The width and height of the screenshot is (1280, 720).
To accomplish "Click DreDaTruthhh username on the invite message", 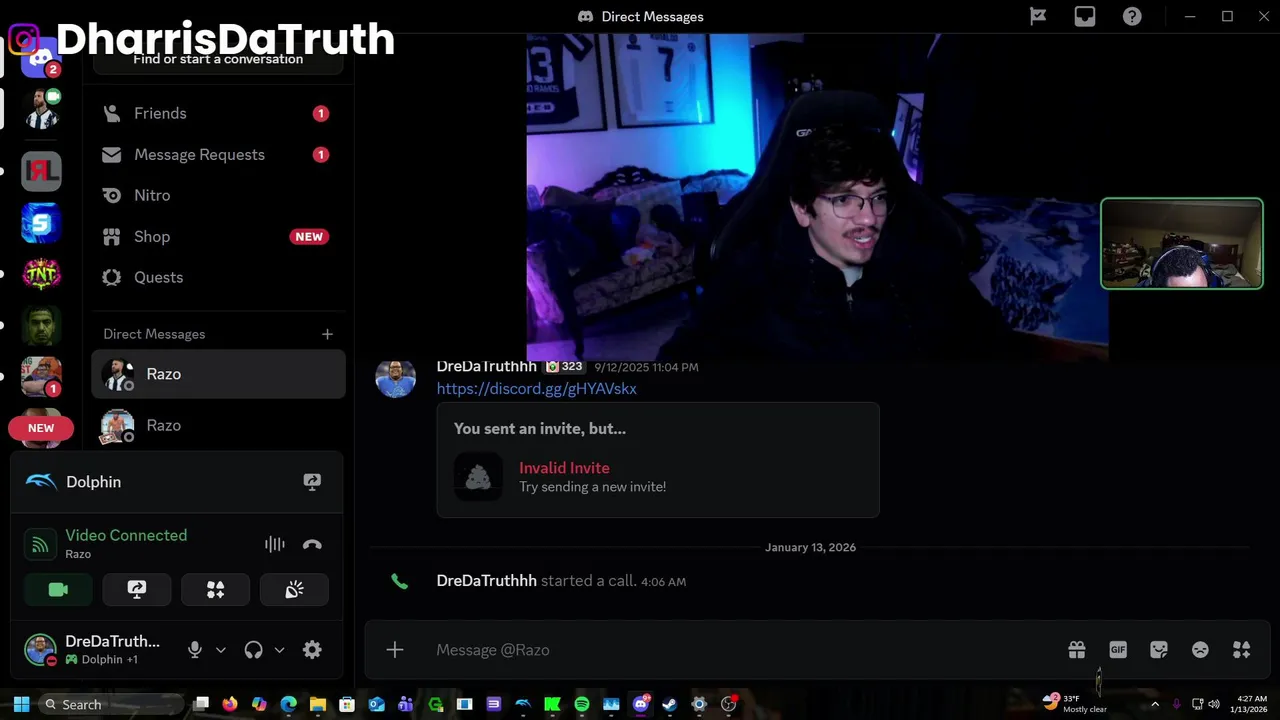I will [487, 367].
